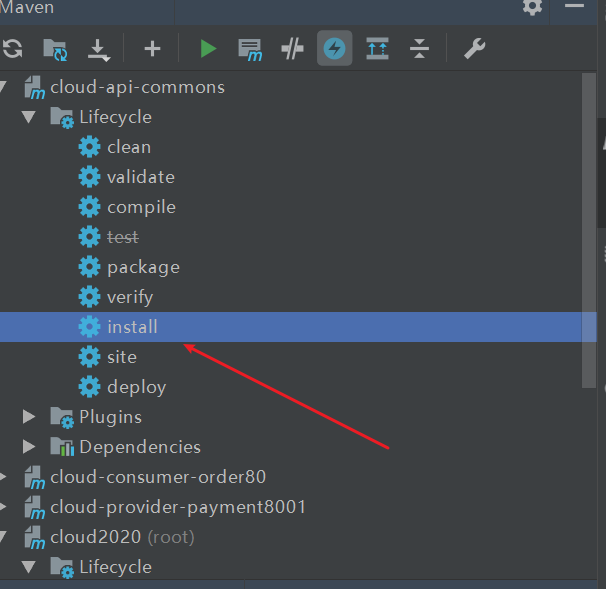606x589 pixels.
Task: Click gear icon next to install
Action: 89,327
